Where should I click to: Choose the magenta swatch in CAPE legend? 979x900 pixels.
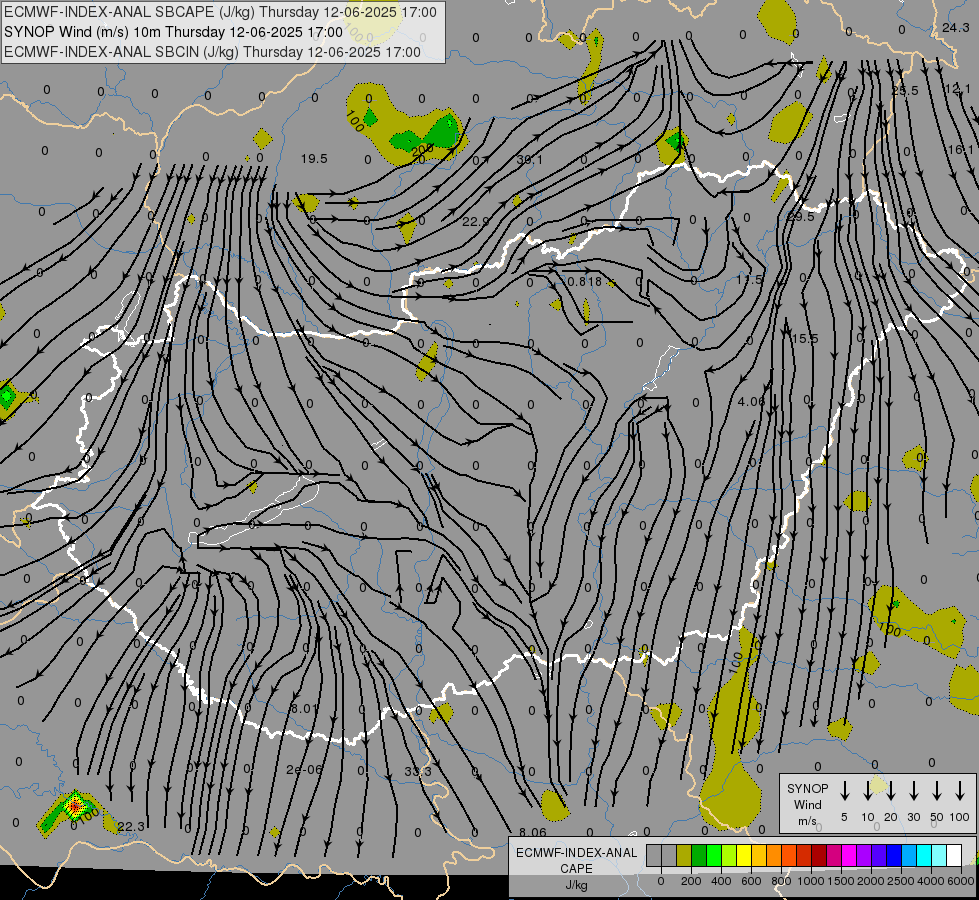tap(849, 856)
